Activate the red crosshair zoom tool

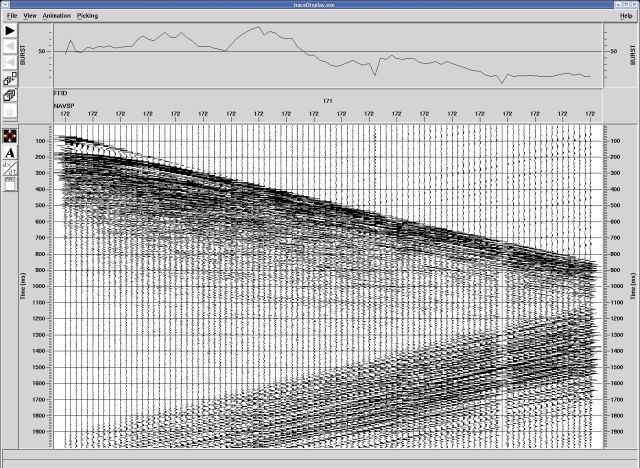click(10, 136)
